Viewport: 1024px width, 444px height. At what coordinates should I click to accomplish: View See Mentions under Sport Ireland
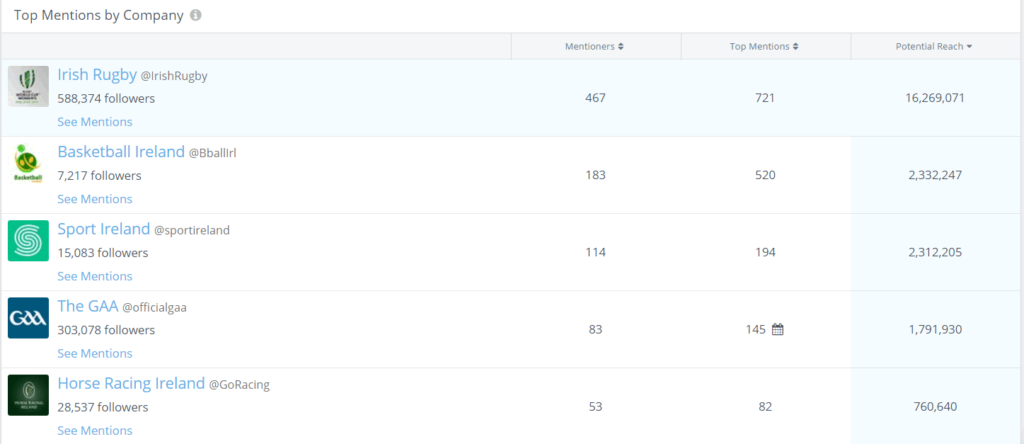(x=95, y=276)
